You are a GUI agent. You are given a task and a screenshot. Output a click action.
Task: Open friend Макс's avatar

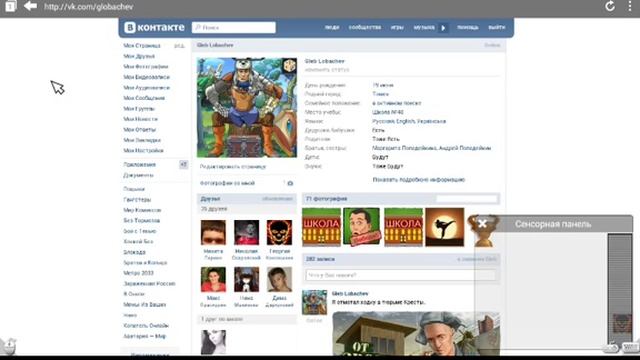[213, 280]
